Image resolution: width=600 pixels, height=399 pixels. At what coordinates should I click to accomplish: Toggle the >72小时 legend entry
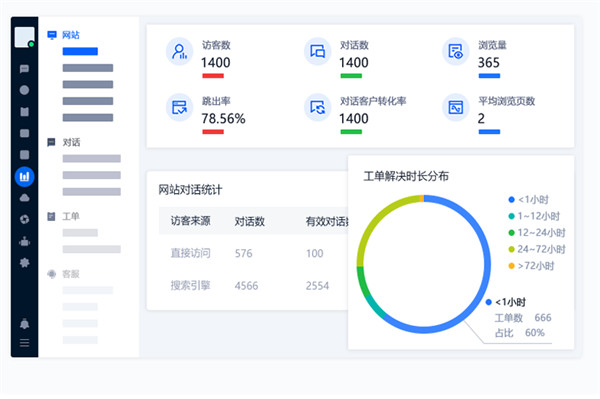pos(531,265)
